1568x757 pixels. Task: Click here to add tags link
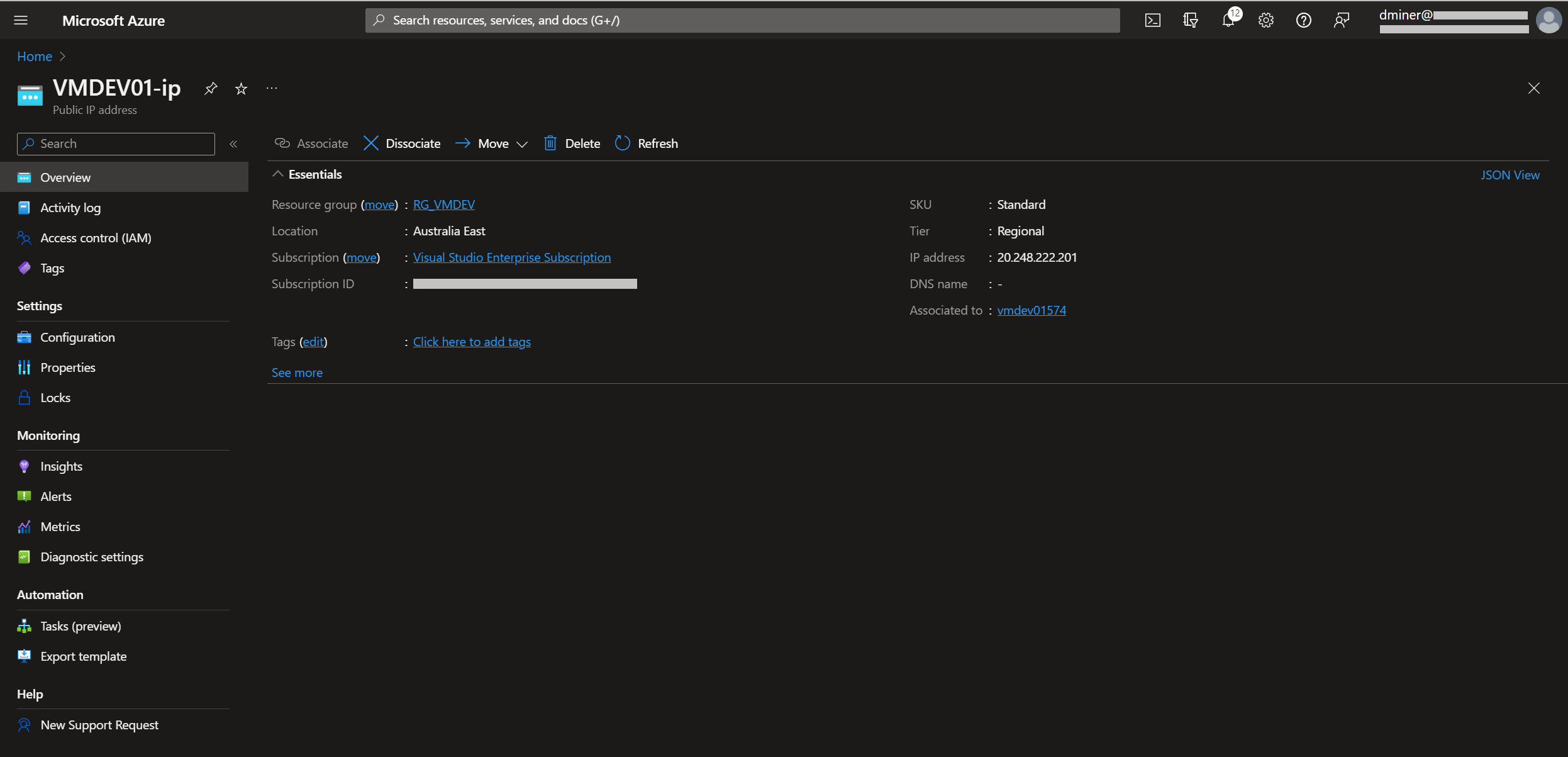pyautogui.click(x=472, y=342)
